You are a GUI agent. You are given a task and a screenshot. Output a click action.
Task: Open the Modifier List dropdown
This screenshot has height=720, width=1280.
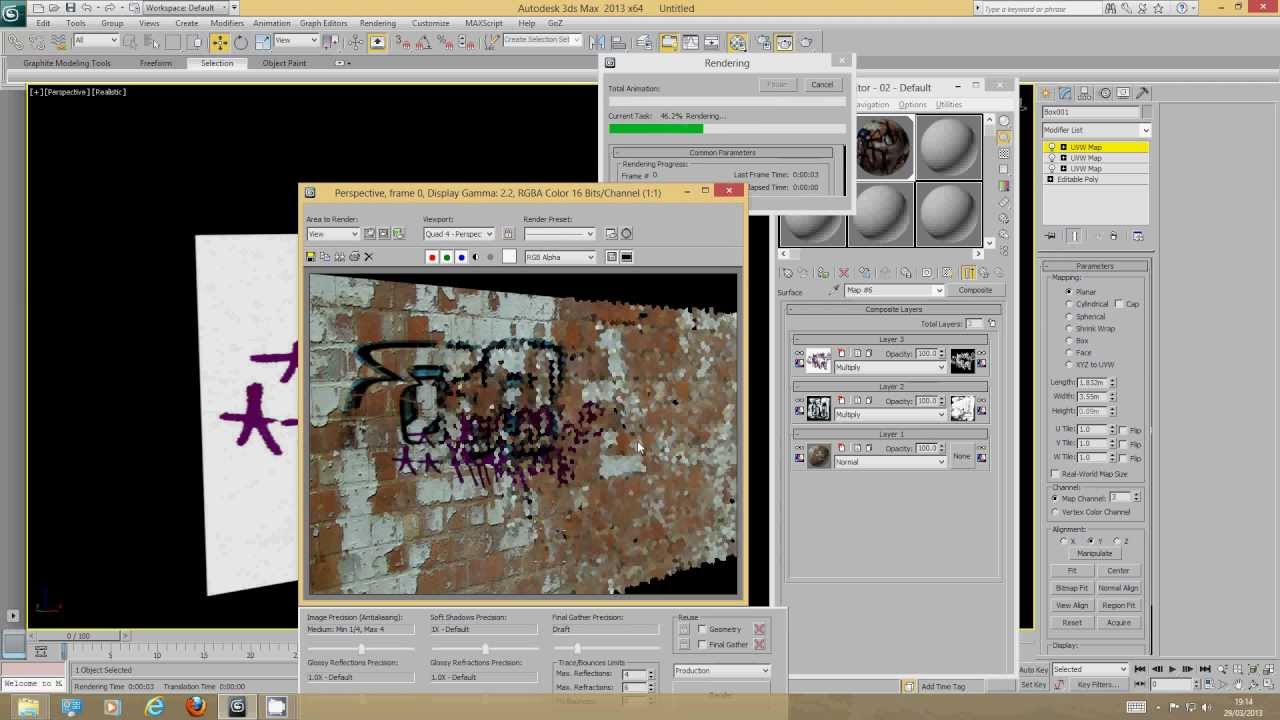pyautogui.click(x=1096, y=130)
